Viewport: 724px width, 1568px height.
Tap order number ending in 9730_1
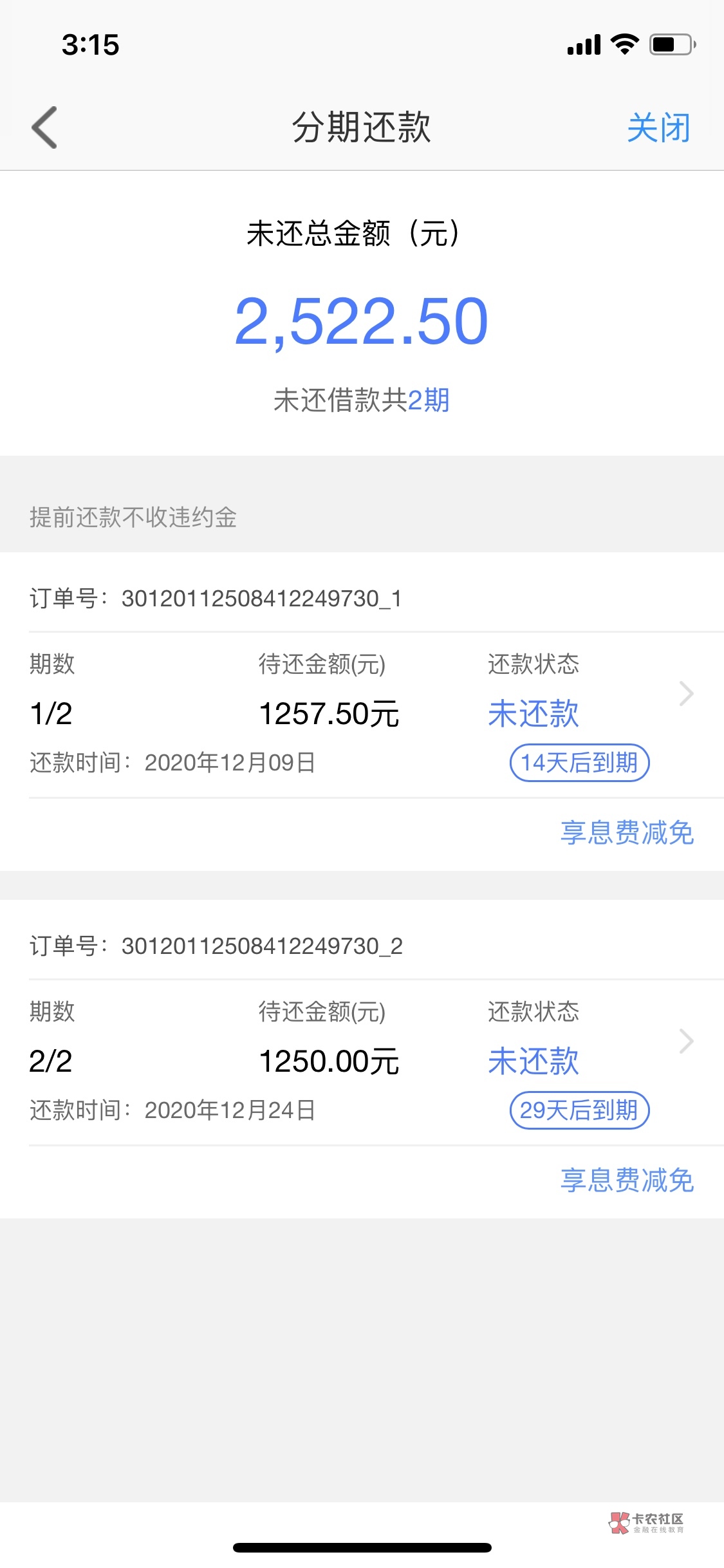click(261, 599)
